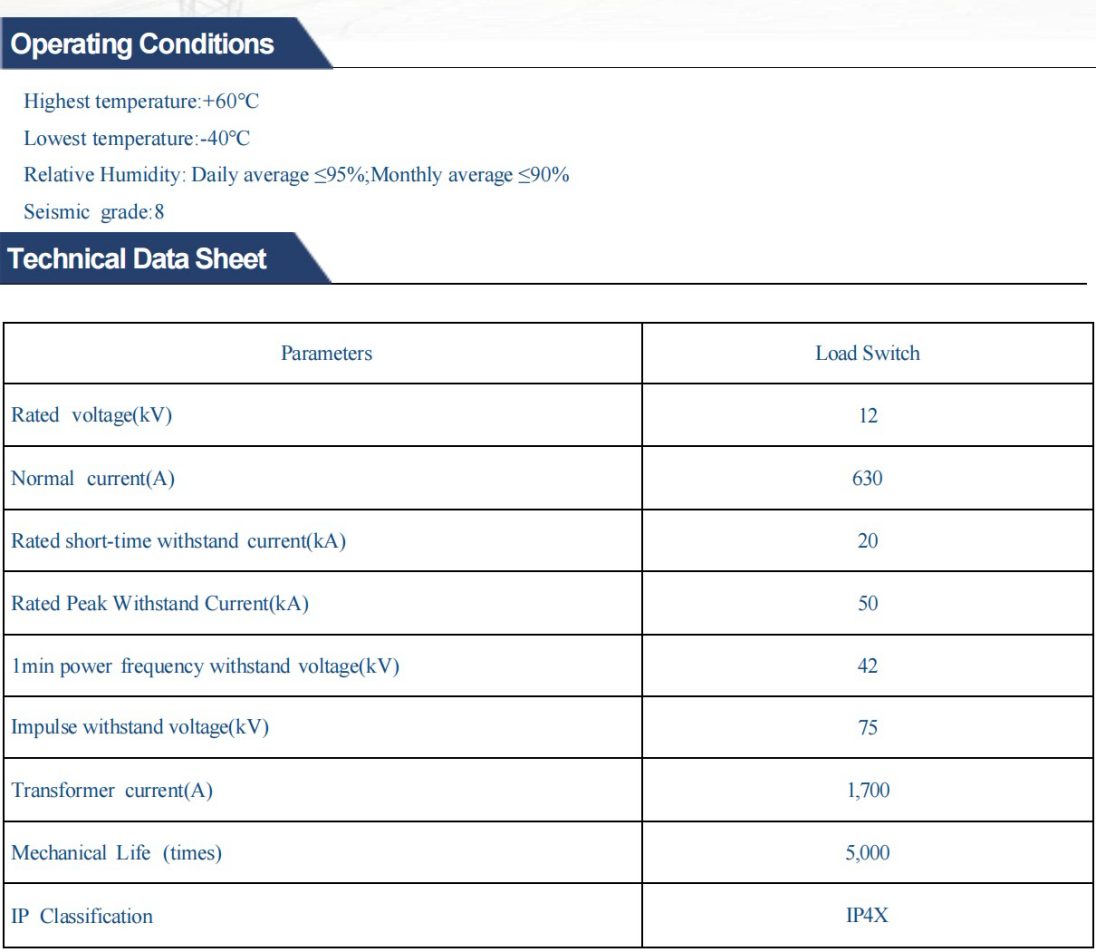Click the Rated Peak Withstand Current label
Viewport: 1096px width, 952px height.
160,604
